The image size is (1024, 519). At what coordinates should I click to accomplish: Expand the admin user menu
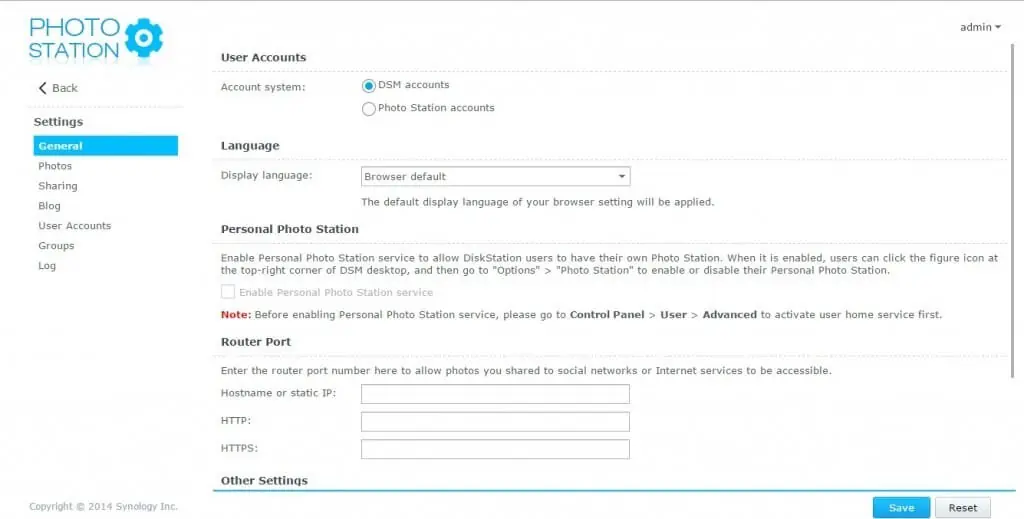pos(980,27)
